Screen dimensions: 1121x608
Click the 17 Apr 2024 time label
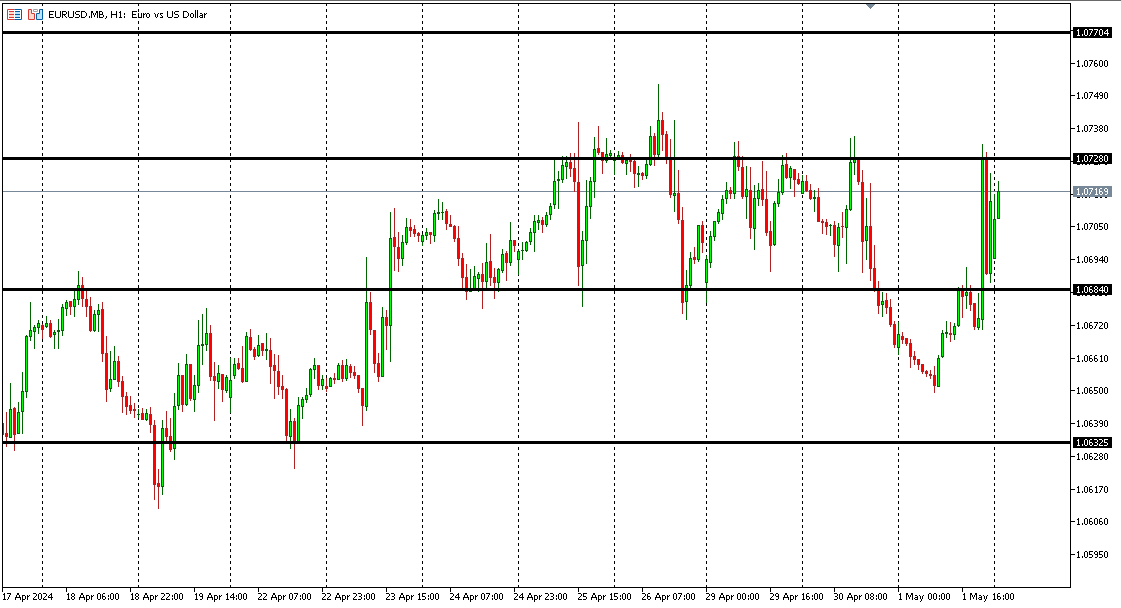28,597
